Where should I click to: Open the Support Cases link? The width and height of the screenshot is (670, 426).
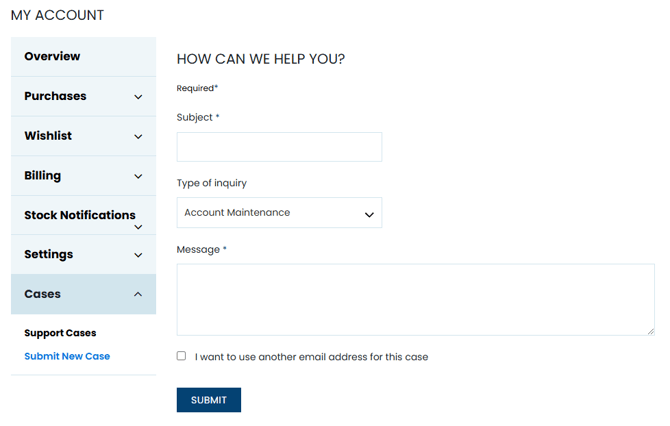(60, 333)
